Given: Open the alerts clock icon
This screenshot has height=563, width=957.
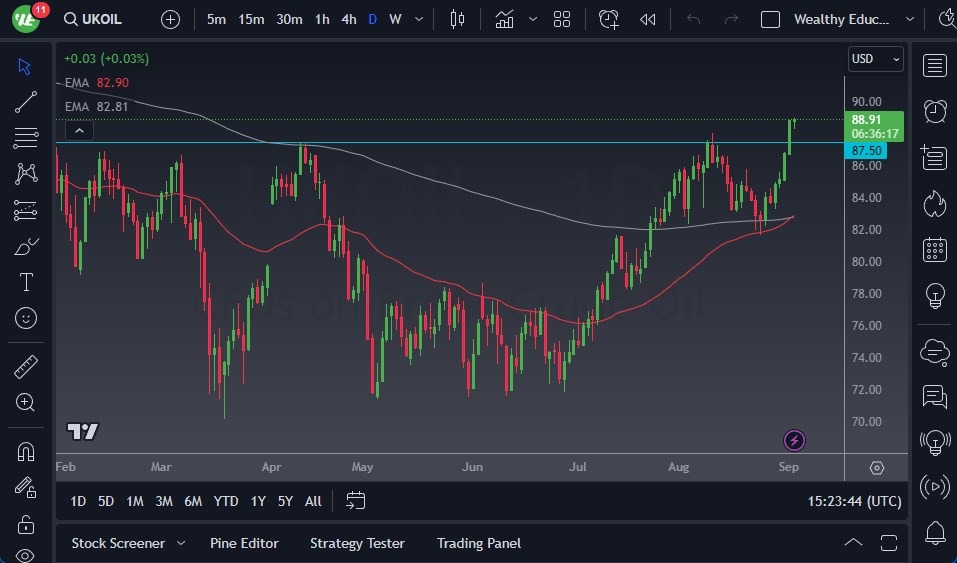Looking at the screenshot, I should [x=935, y=111].
